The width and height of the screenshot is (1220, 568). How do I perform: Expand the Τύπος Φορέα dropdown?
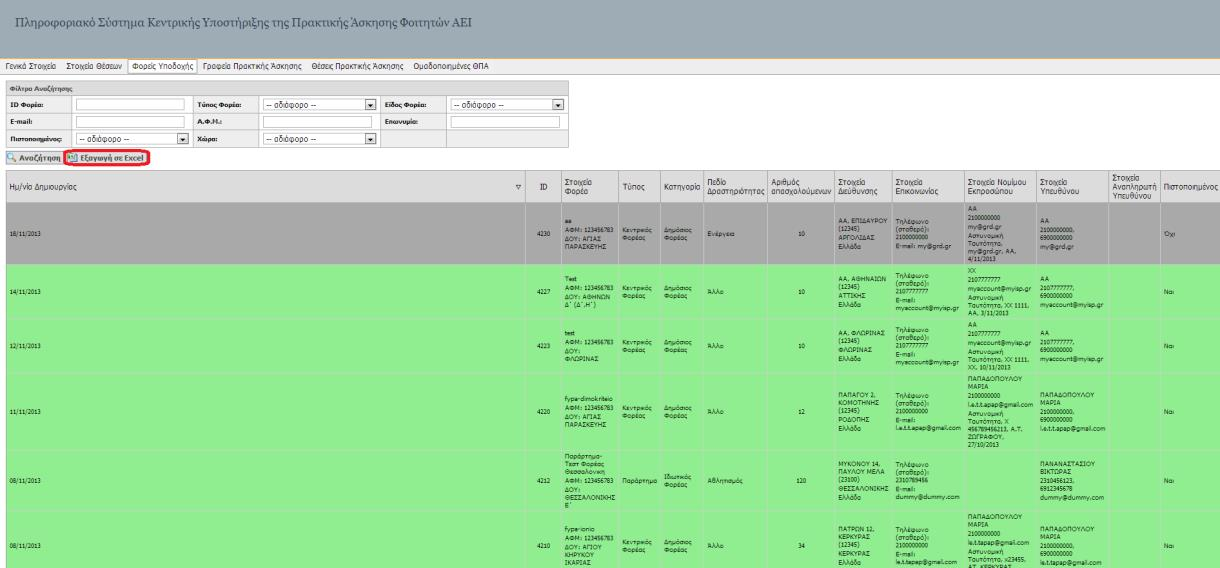319,104
